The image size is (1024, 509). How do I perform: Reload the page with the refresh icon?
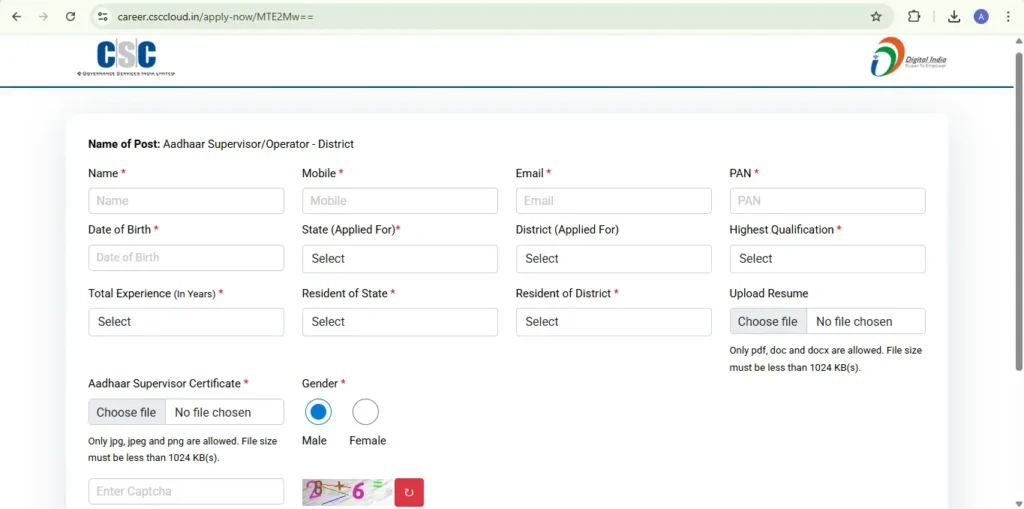coord(70,17)
